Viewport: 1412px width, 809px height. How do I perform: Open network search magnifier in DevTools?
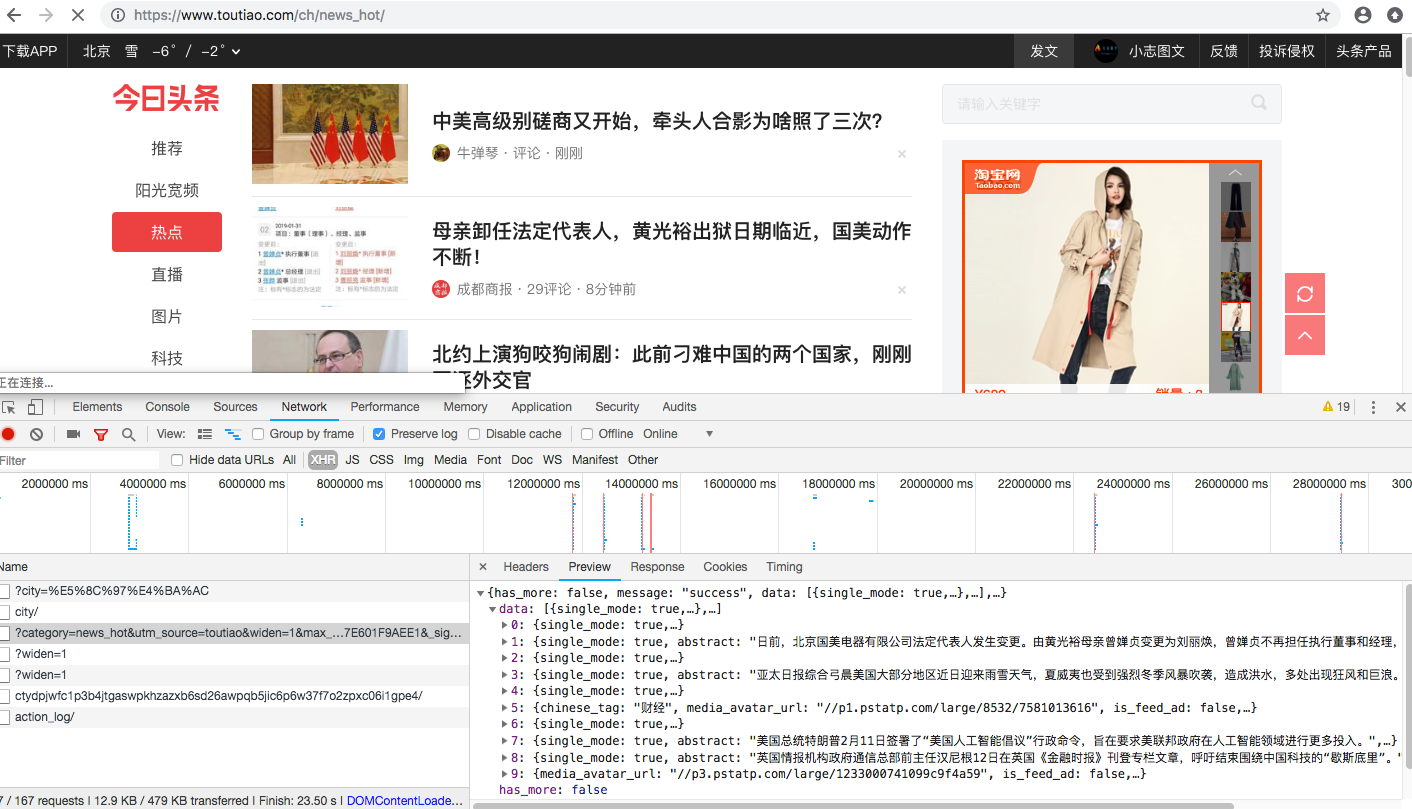(x=128, y=434)
